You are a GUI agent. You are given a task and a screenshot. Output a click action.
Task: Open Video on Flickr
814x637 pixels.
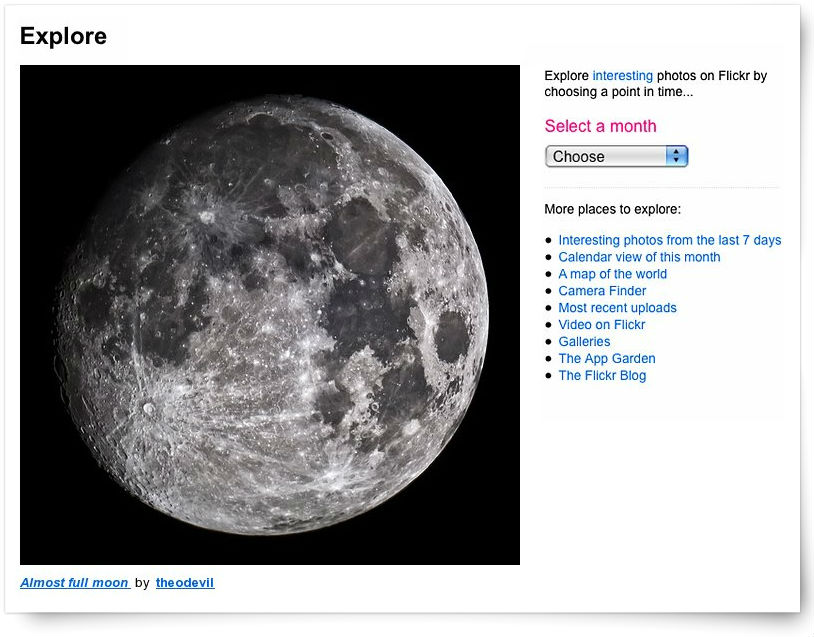pyautogui.click(x=601, y=325)
